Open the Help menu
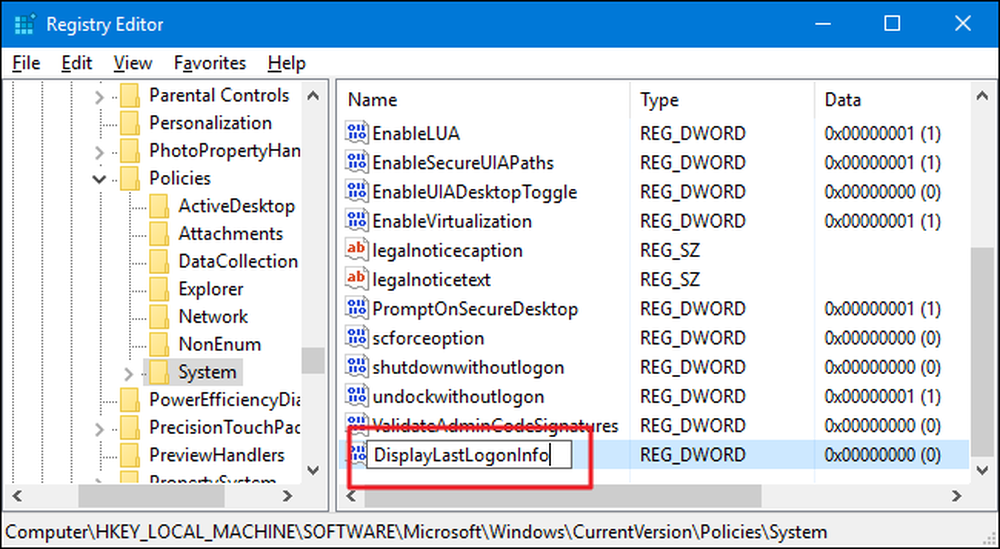The width and height of the screenshot is (1000, 549). click(x=286, y=63)
